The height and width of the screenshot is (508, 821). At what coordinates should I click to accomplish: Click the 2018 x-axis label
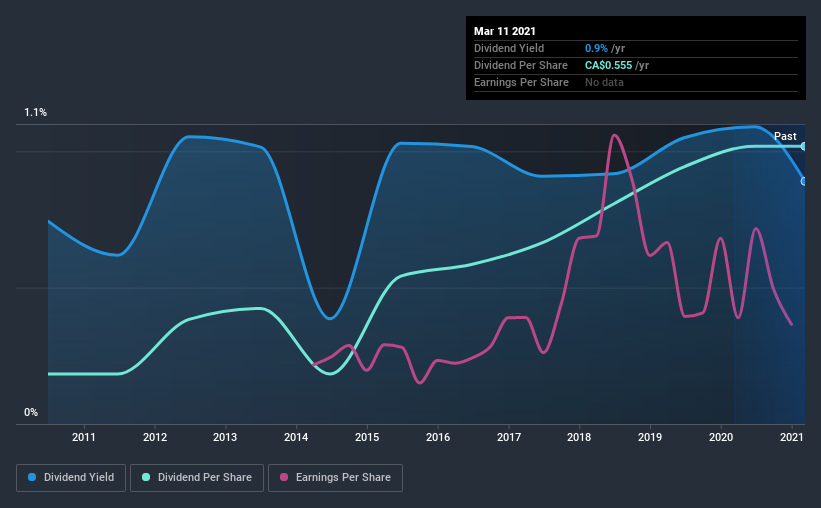coord(579,437)
